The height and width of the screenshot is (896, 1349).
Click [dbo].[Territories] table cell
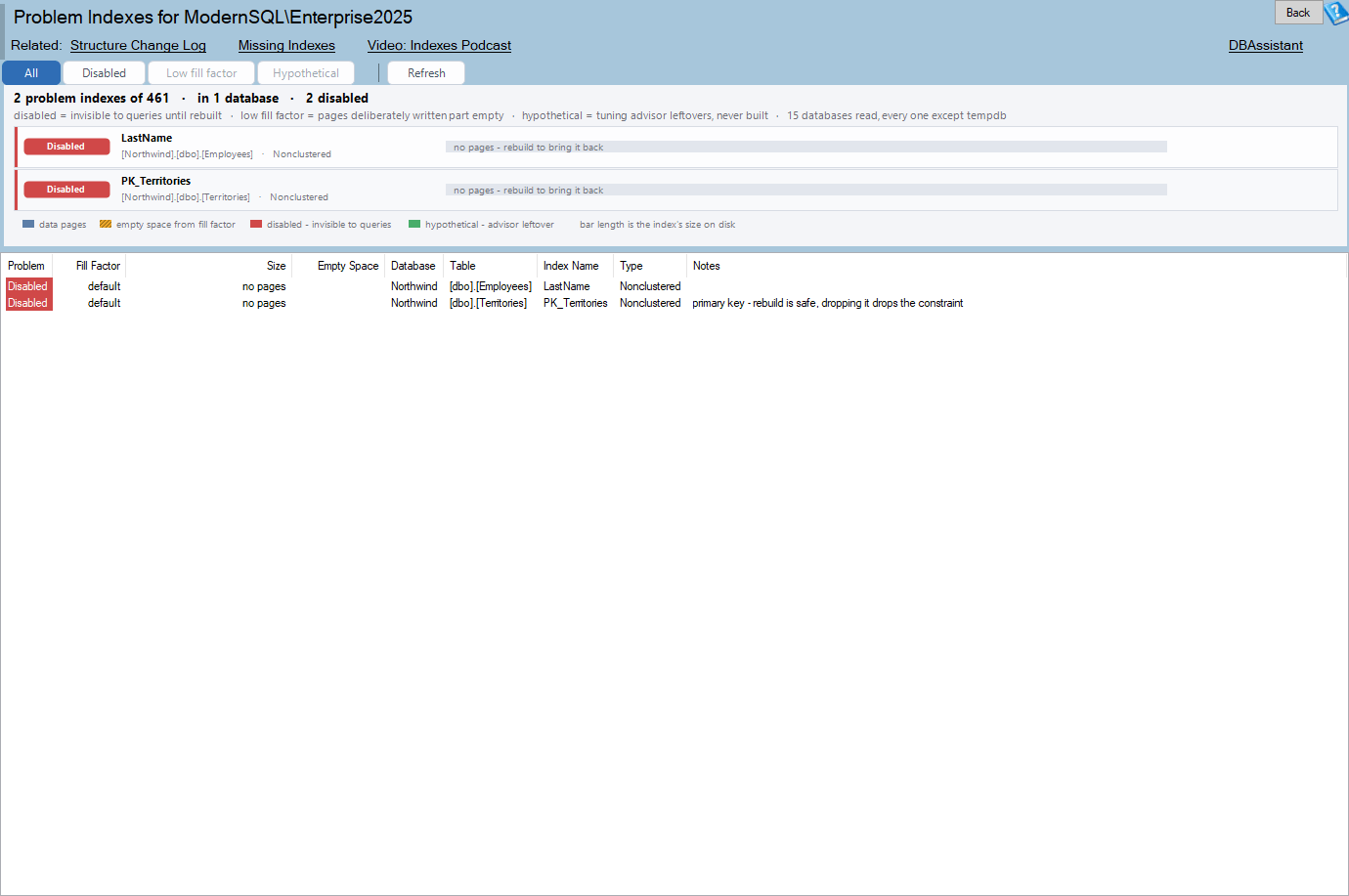tap(488, 303)
